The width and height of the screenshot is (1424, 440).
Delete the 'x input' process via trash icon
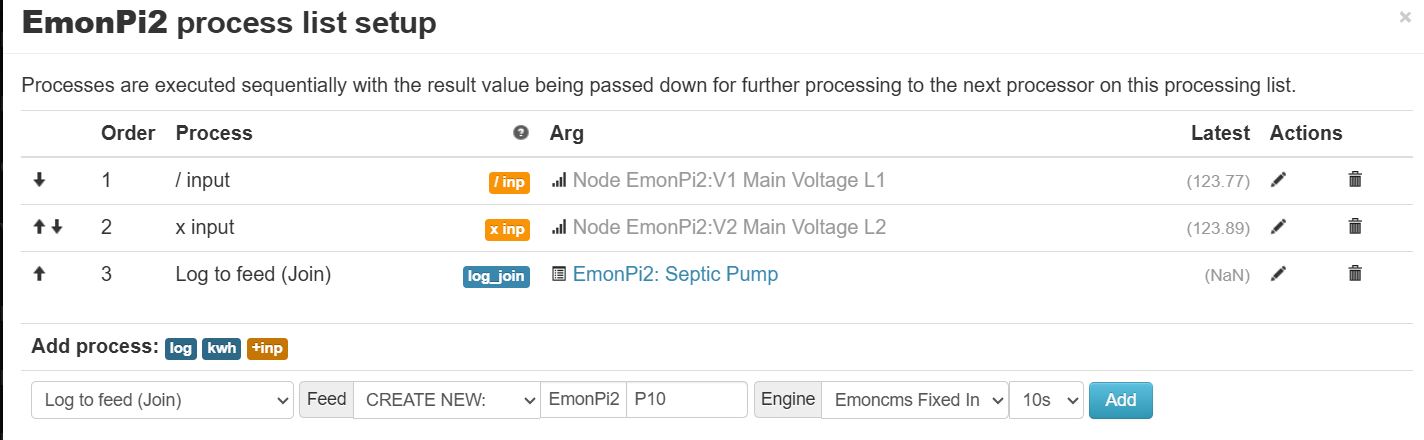pos(1355,227)
